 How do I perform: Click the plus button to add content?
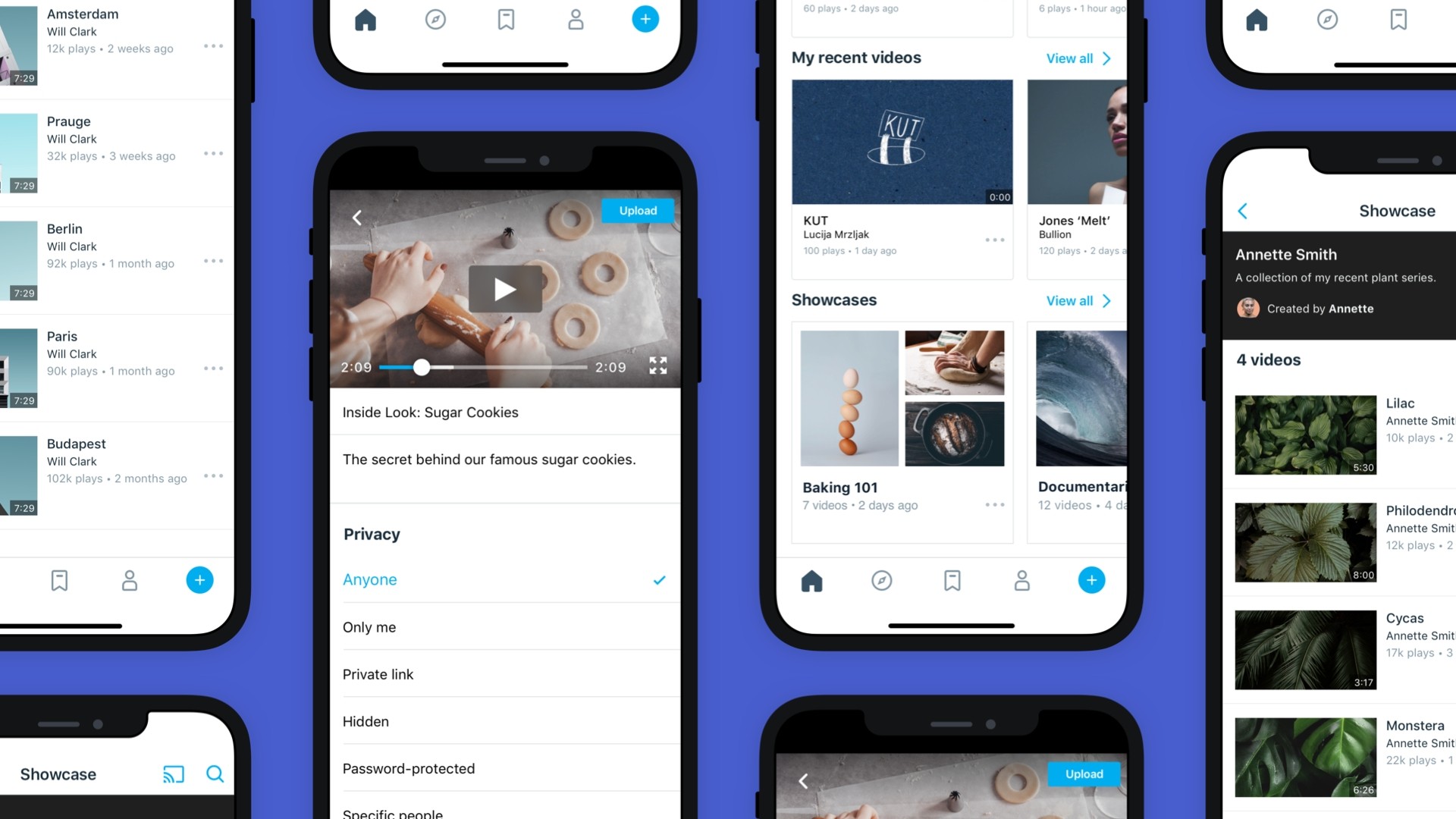pos(198,580)
